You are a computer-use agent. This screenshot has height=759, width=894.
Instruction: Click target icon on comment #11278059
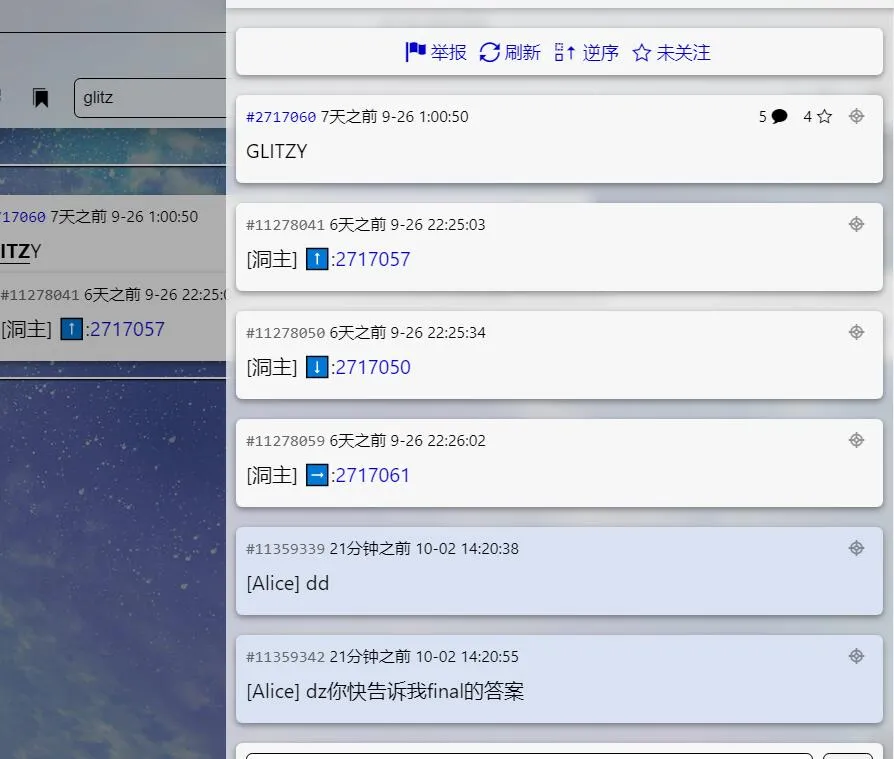(x=856, y=440)
